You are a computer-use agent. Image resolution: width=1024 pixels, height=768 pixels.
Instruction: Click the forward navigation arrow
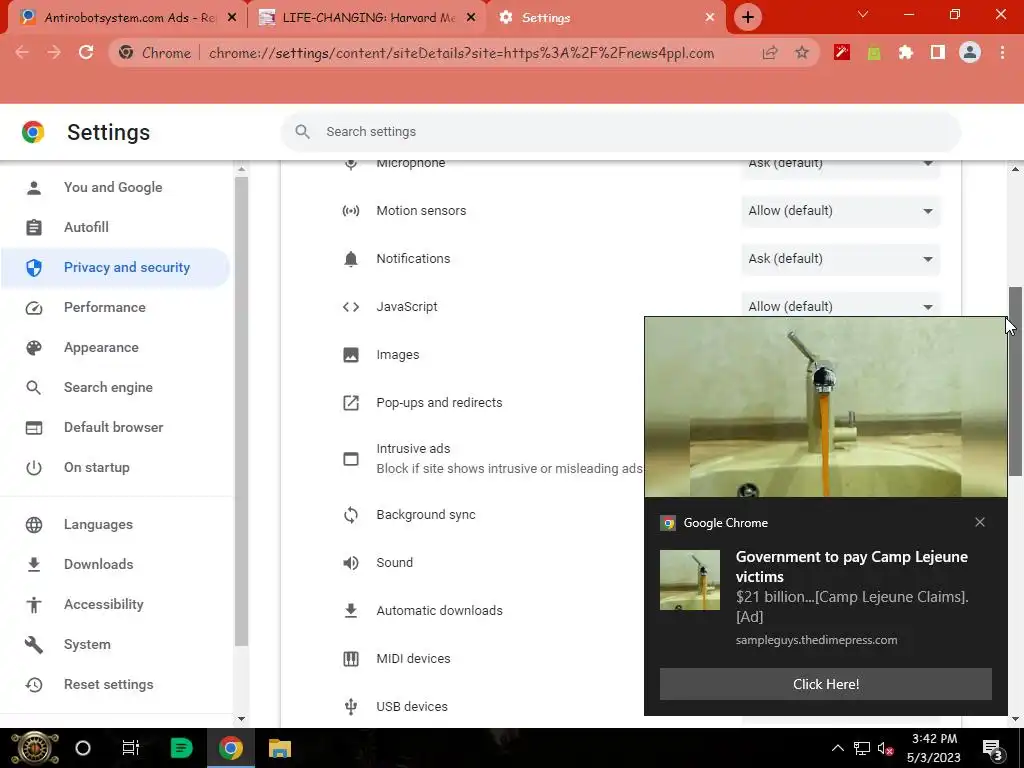(54, 52)
